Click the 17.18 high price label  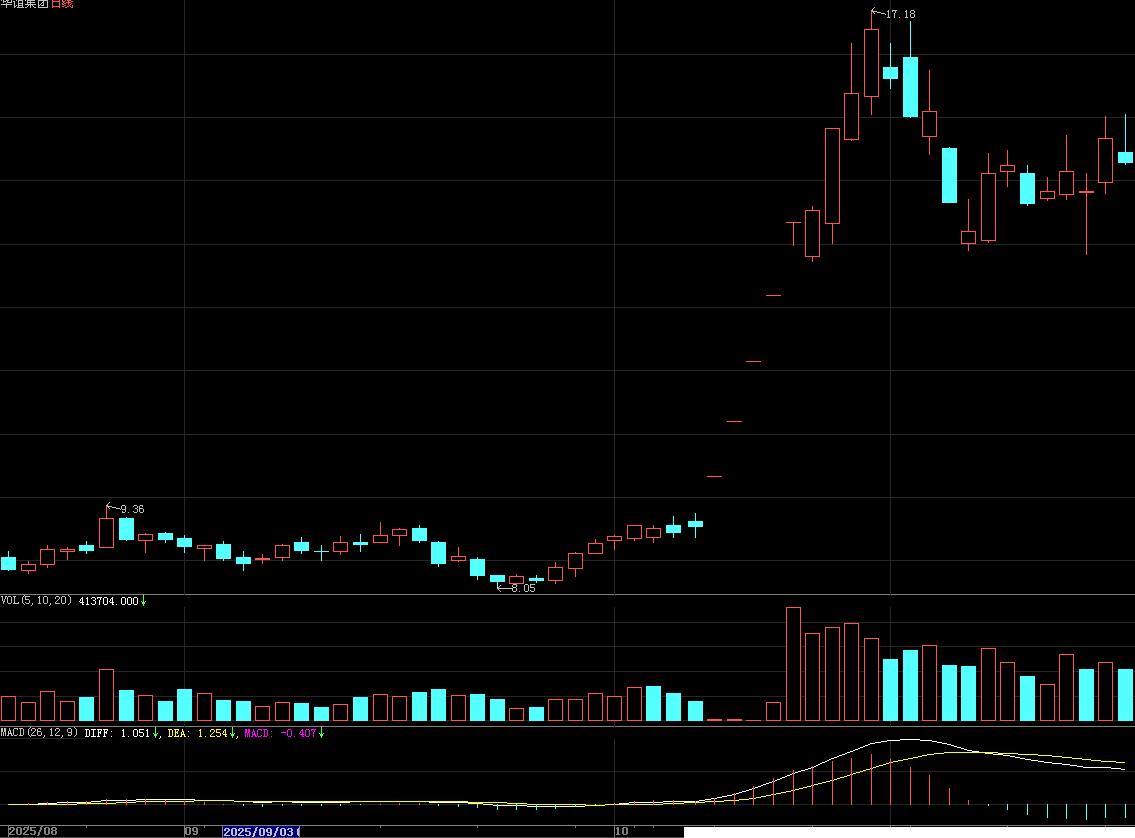tap(900, 14)
